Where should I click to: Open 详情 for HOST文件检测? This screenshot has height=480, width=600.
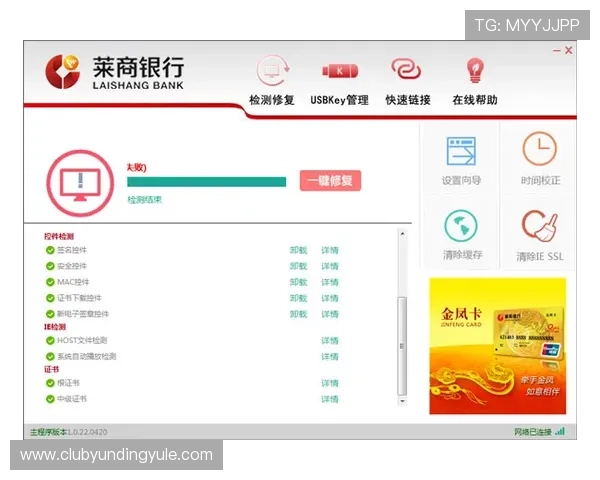click(x=330, y=341)
